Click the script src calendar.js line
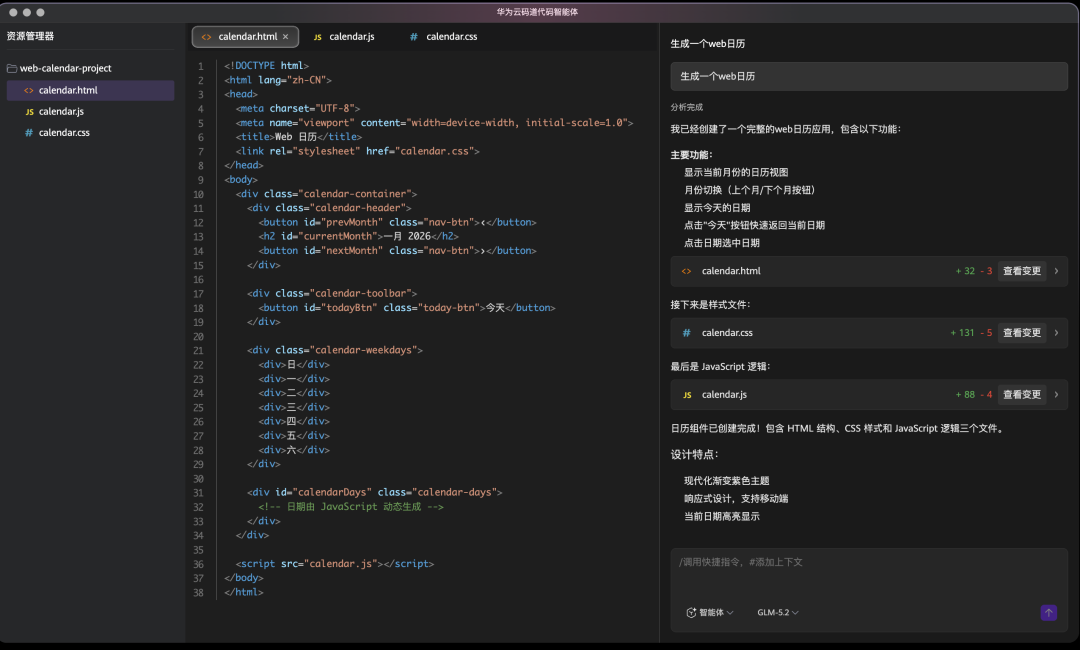Screen dimensions: 1080x650 335,564
